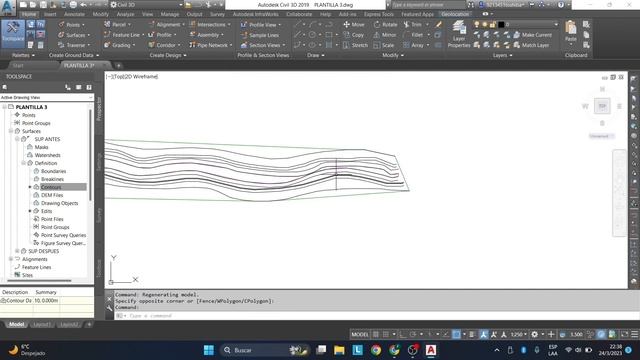This screenshot has width=640, height=360.
Task: Toggle clean screen in status bar
Action: [624, 334]
